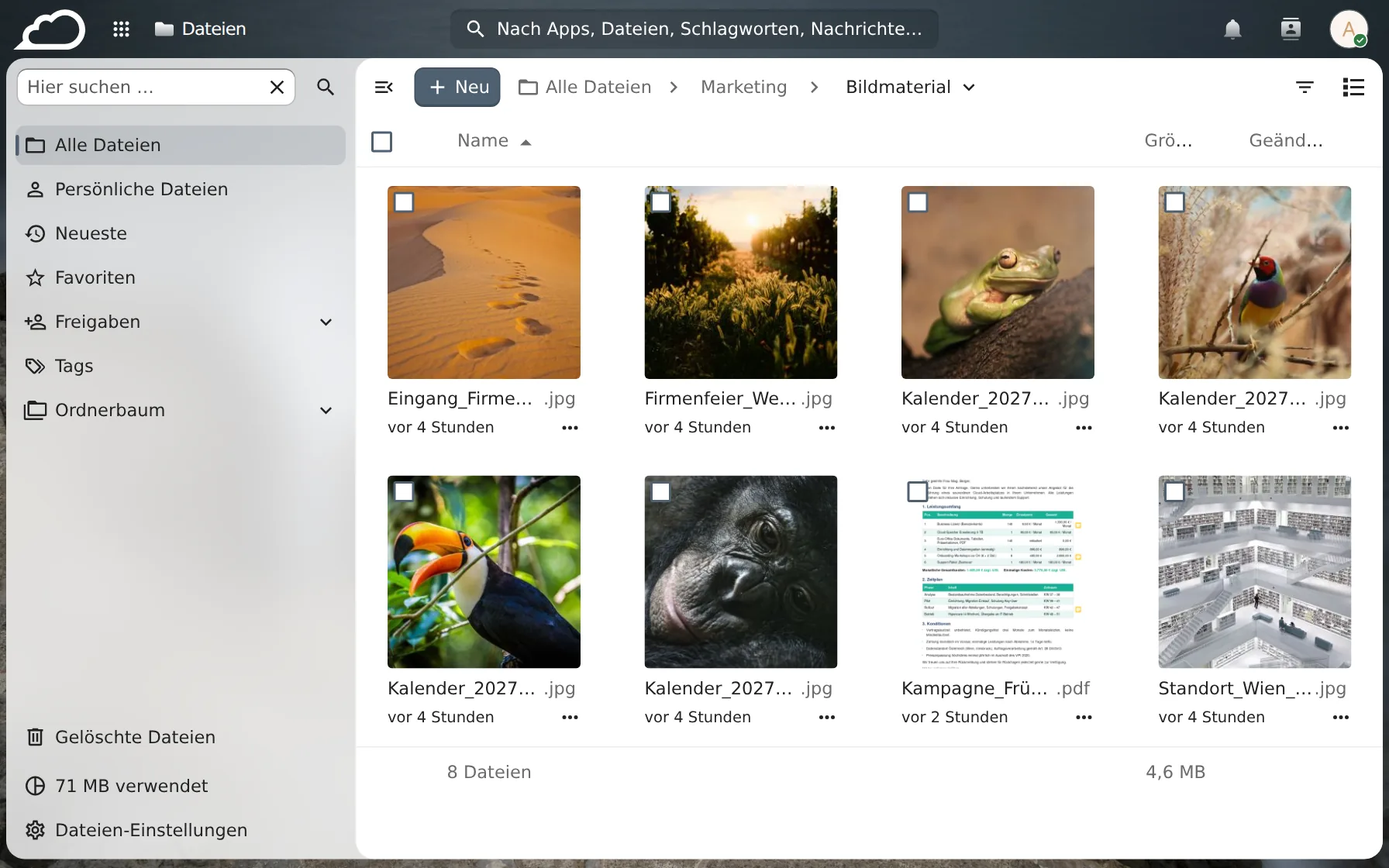The width and height of the screenshot is (1389, 868).
Task: Open actions menu for Eingang_Firme file
Action: pyautogui.click(x=570, y=428)
